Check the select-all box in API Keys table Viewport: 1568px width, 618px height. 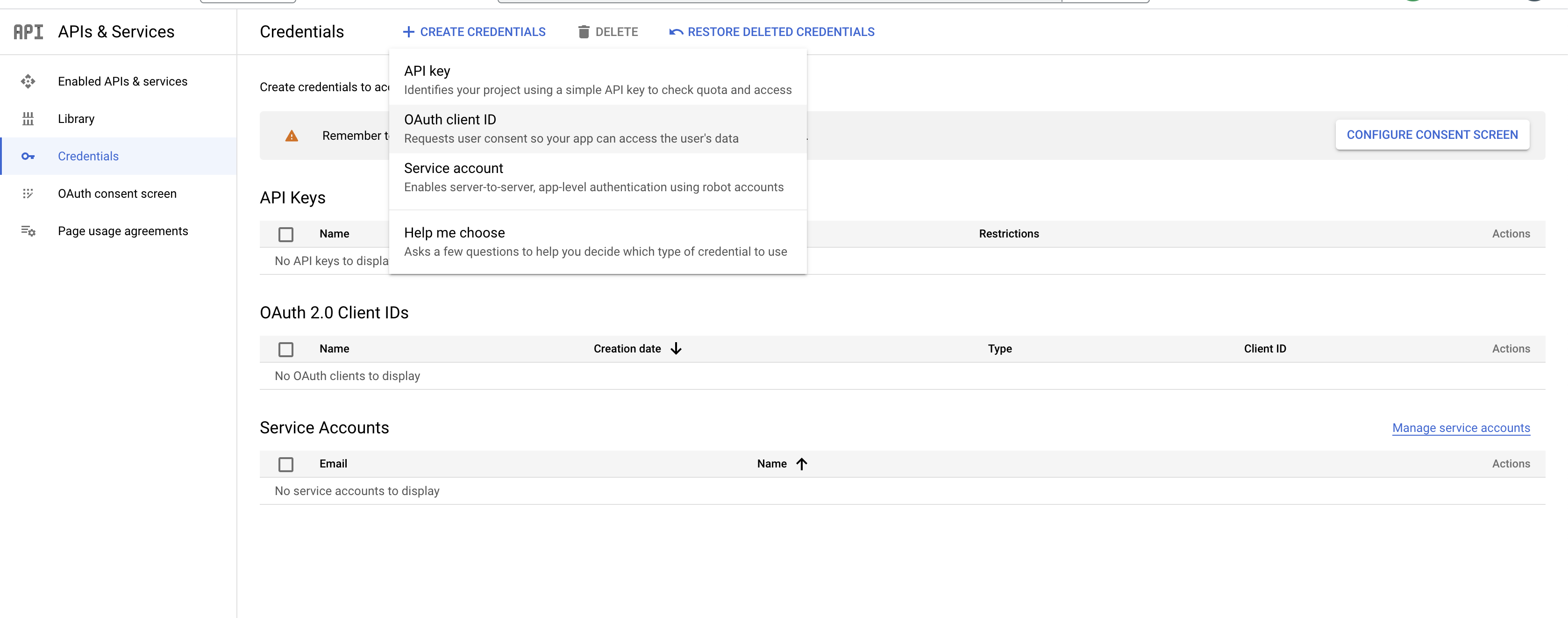pos(285,234)
